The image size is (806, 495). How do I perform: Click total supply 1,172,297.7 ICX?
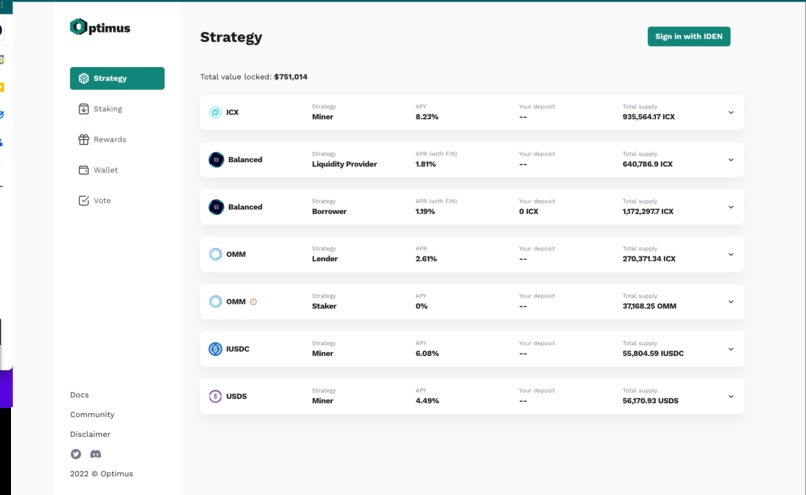click(x=648, y=211)
